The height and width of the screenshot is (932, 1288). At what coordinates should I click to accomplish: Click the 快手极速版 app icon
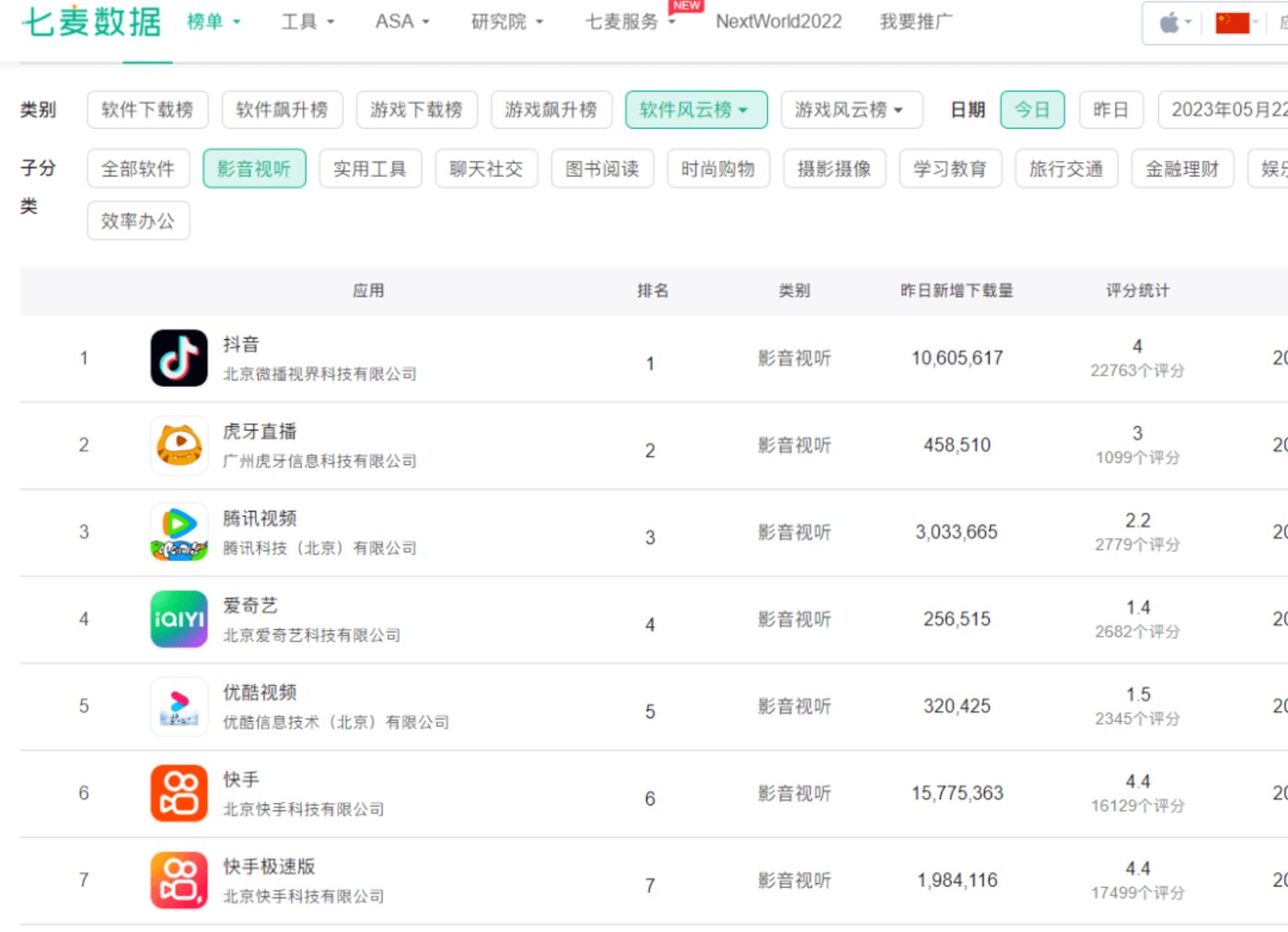(179, 880)
